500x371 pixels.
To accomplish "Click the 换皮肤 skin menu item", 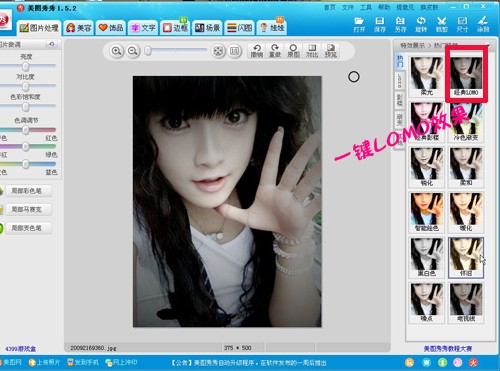I will (x=429, y=7).
